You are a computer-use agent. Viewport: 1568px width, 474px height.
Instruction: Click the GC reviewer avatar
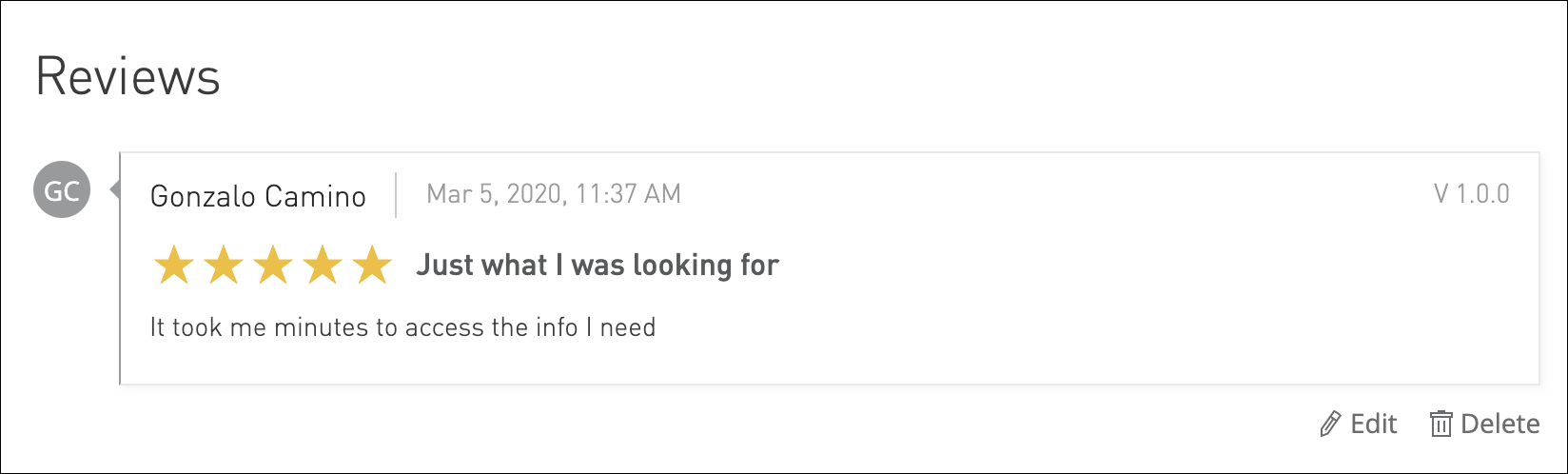(62, 191)
